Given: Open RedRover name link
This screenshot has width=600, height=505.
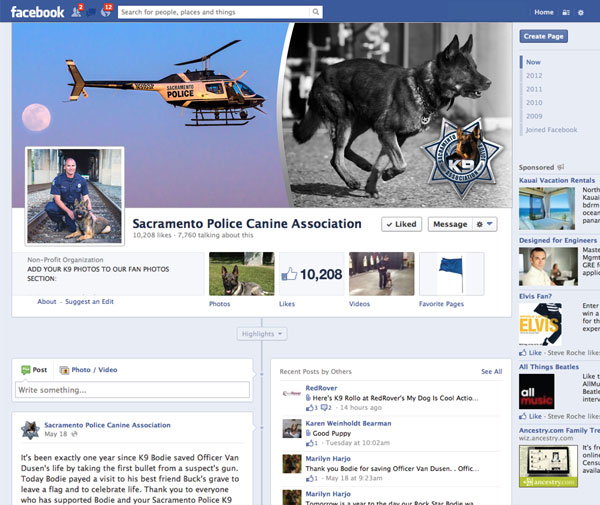Looking at the screenshot, I should coord(321,388).
